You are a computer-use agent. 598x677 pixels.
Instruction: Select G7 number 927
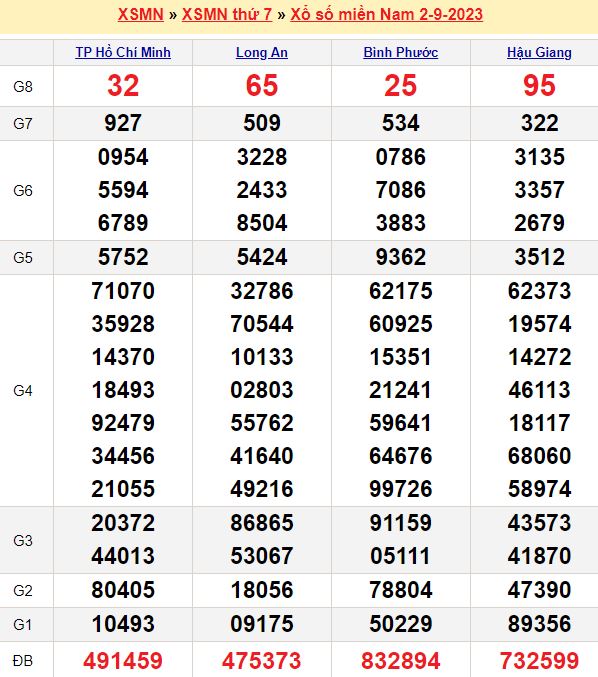tap(123, 123)
